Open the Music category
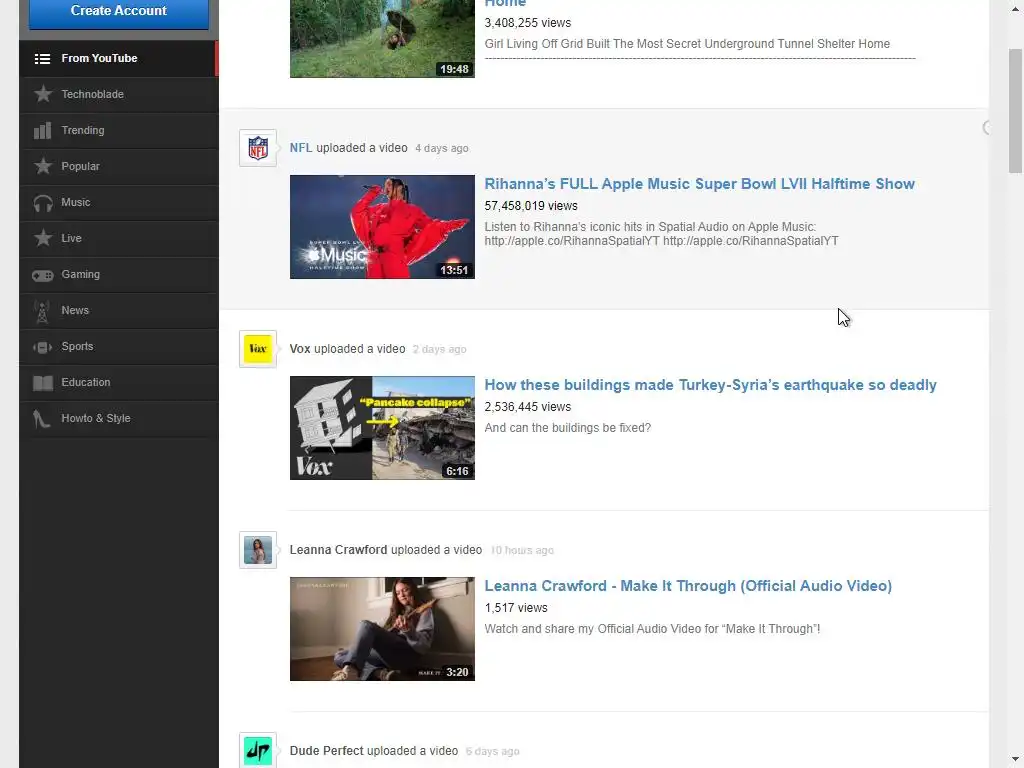This screenshot has width=1024, height=768. (x=119, y=202)
